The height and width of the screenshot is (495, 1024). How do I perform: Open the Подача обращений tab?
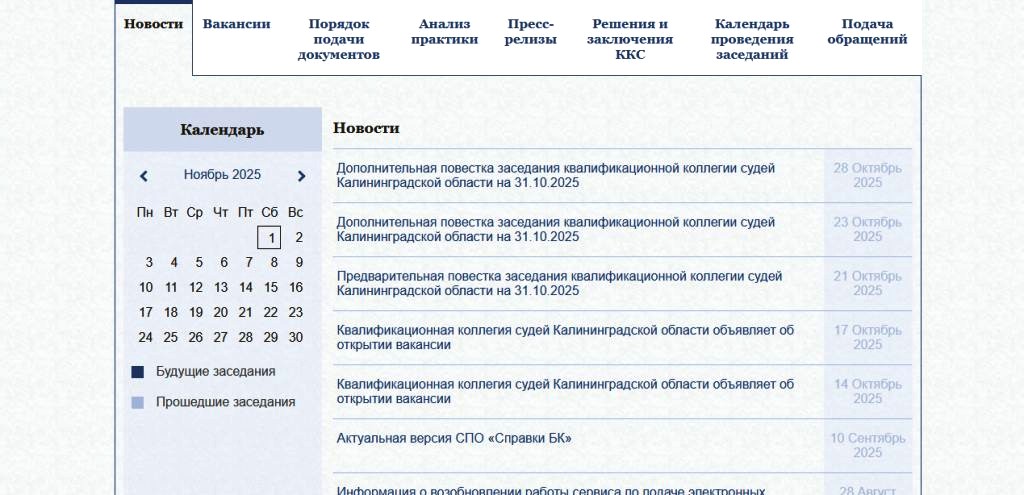point(867,31)
